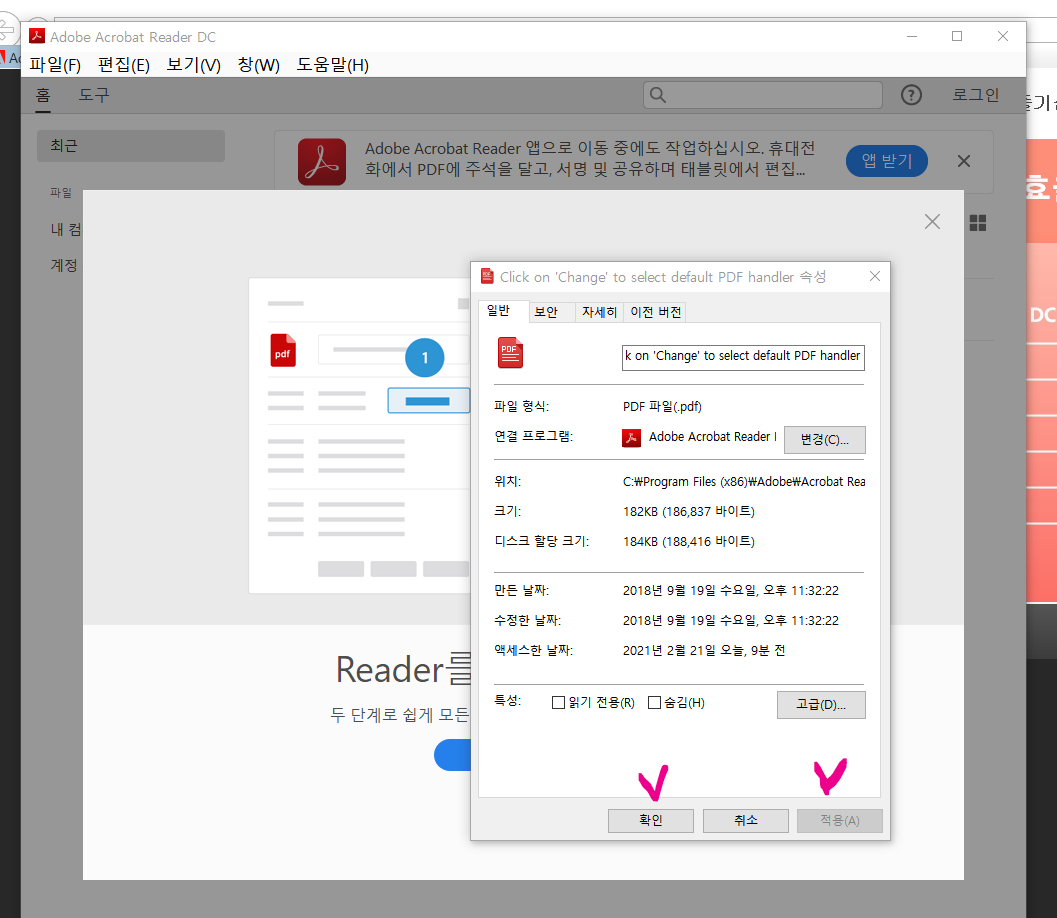Screen dimensions: 1057x918
Task: Click the search magnifier icon
Action: pyautogui.click(x=658, y=95)
